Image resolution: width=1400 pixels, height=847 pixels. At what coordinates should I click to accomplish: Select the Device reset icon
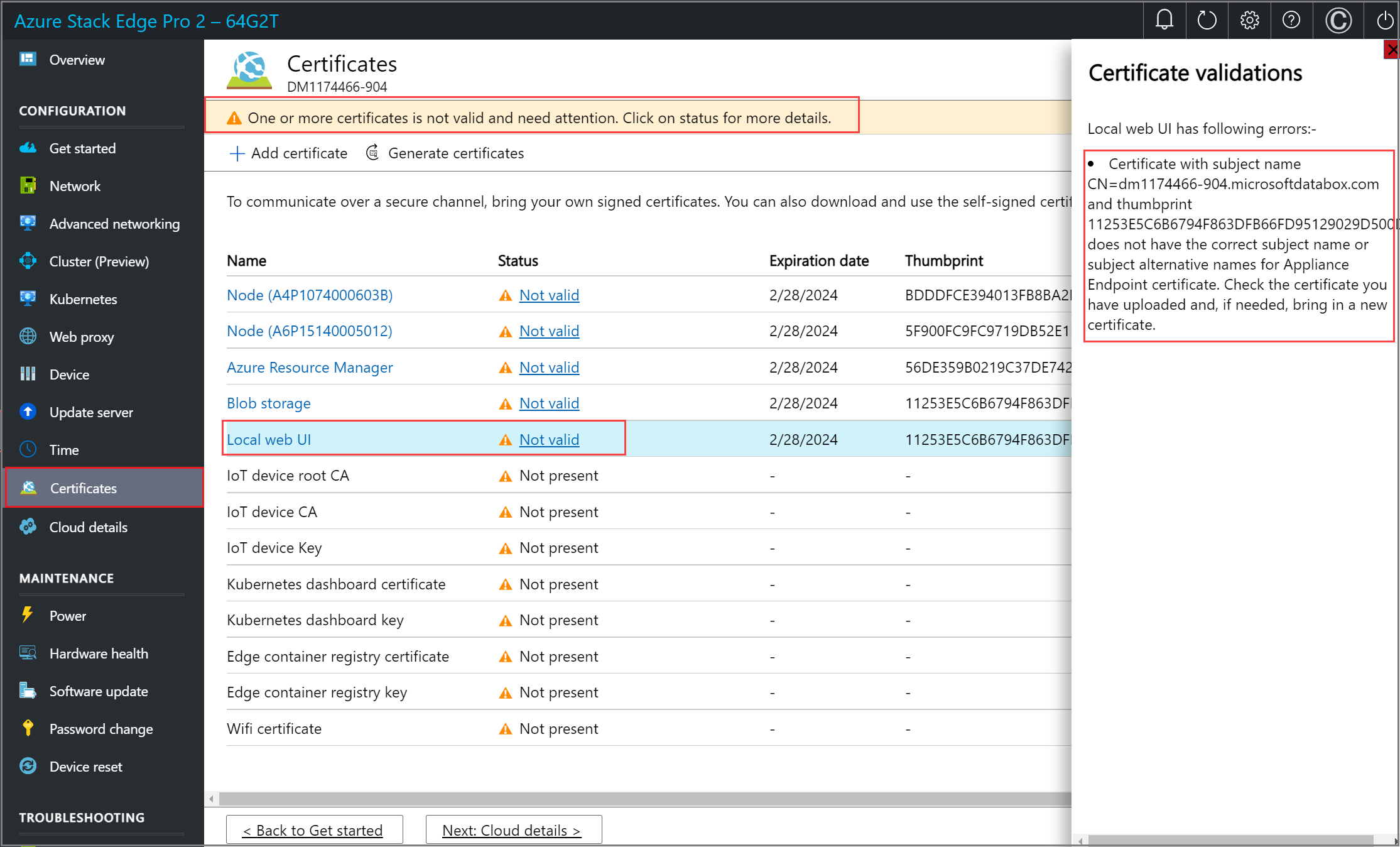[x=28, y=766]
